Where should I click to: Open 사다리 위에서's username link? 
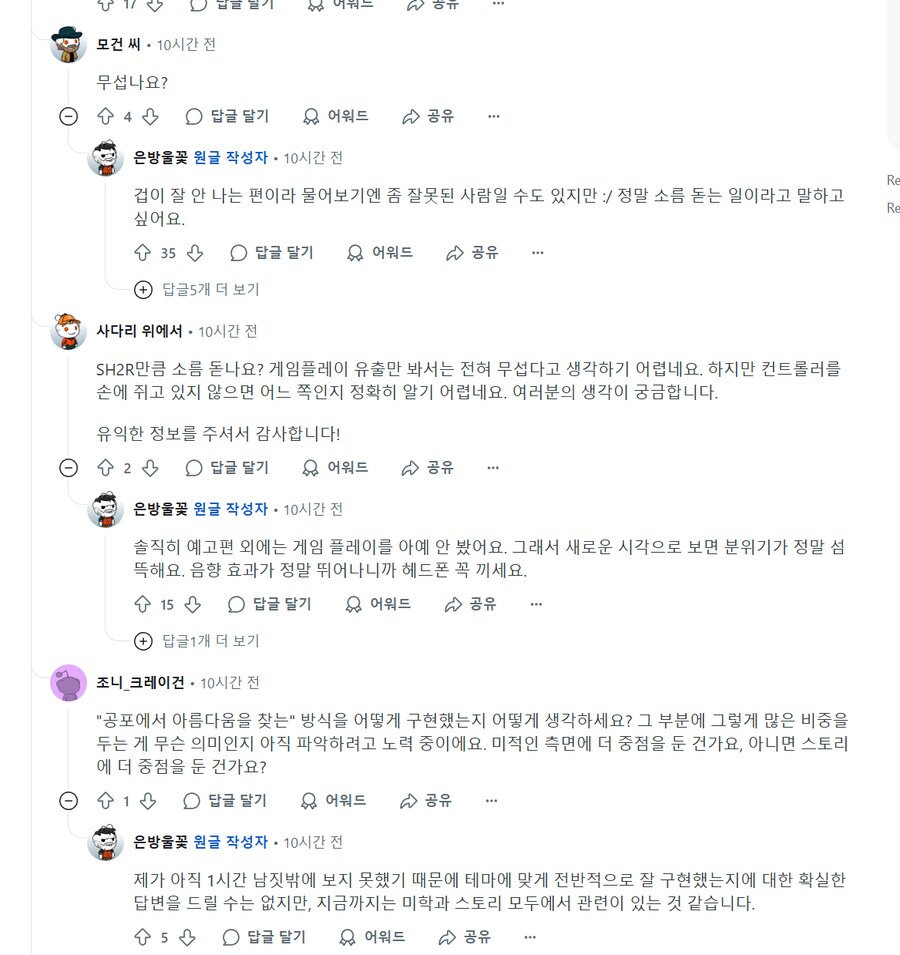pyautogui.click(x=139, y=331)
